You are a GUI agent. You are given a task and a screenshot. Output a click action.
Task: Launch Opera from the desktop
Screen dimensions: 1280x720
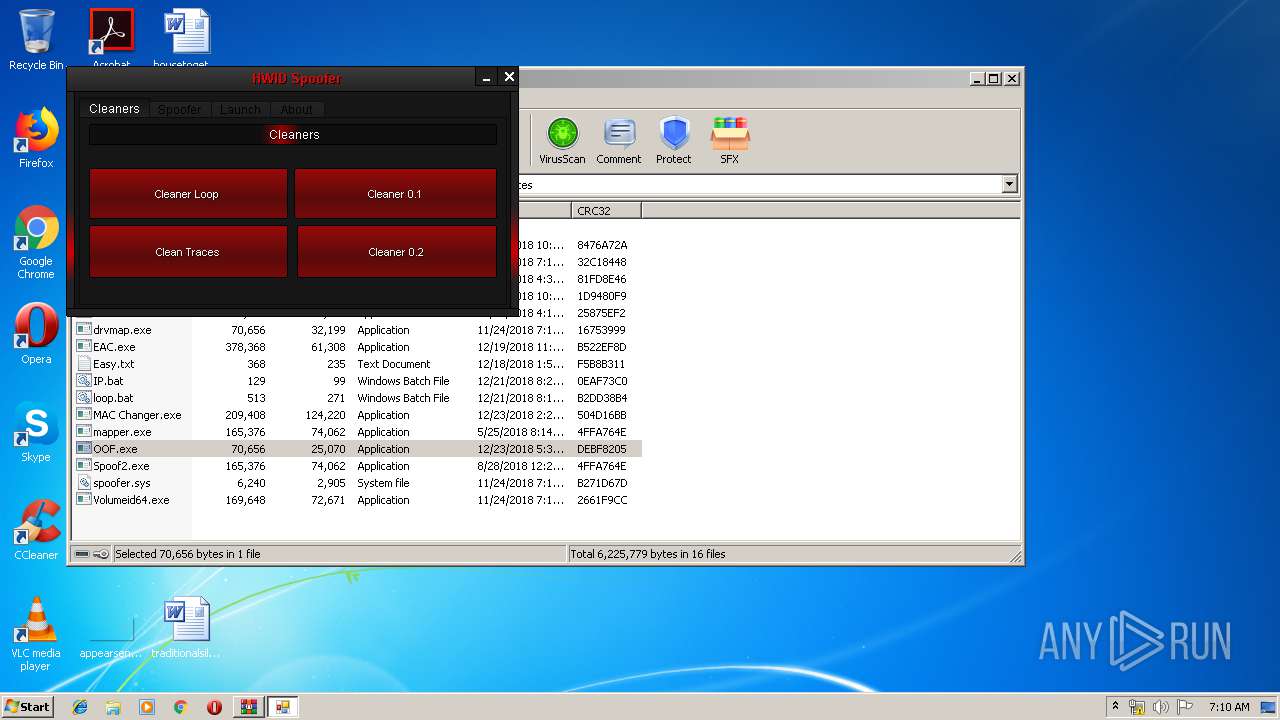tap(36, 334)
